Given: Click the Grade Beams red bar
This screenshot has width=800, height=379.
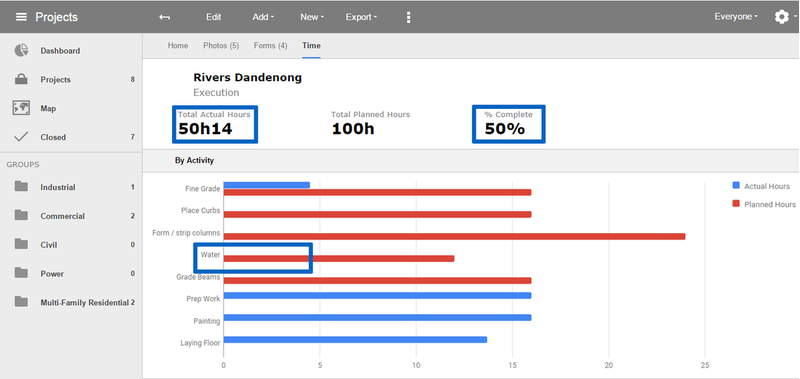Looking at the screenshot, I should coord(377,281).
